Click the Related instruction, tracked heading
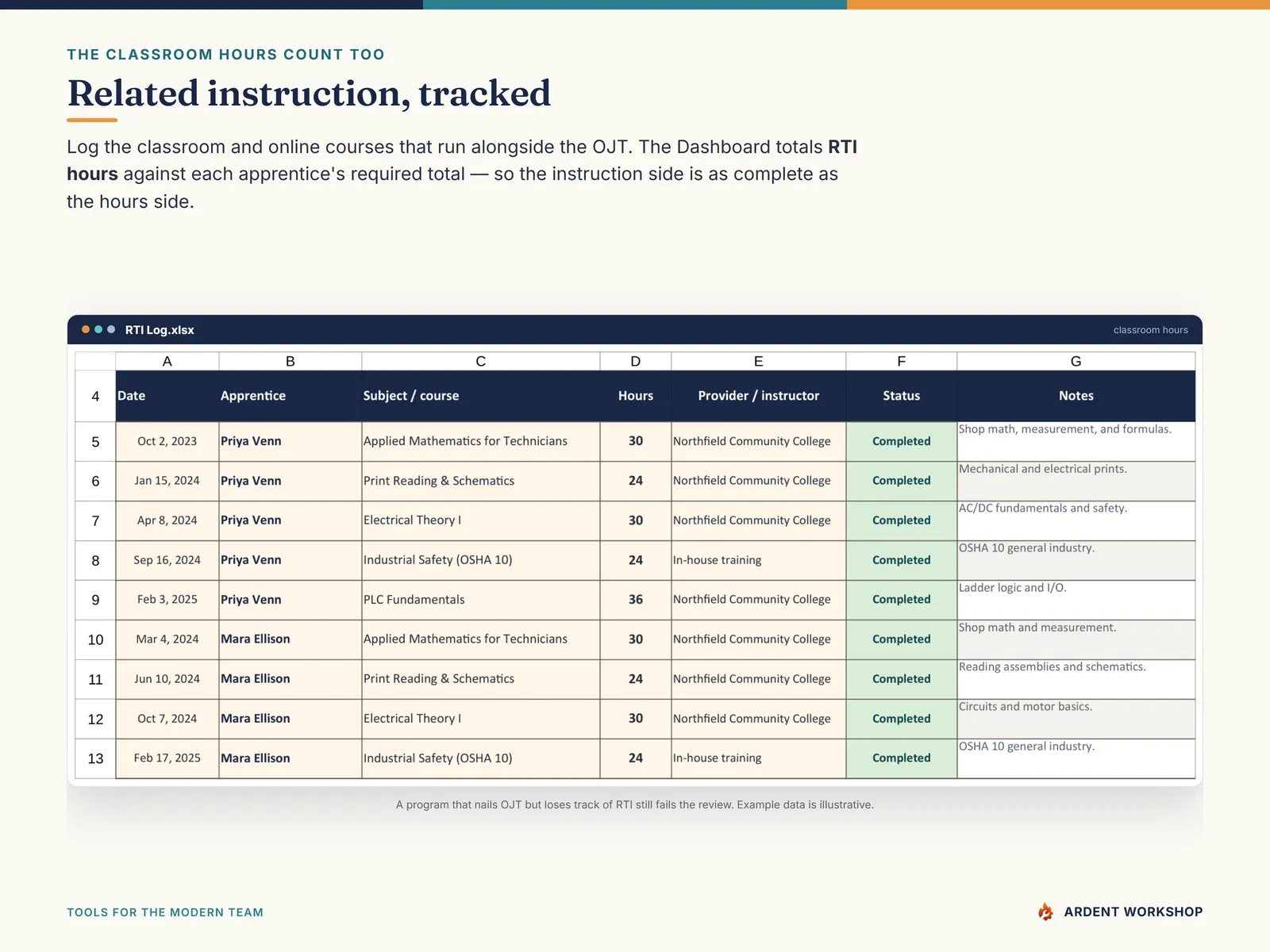Viewport: 1270px width, 952px height. point(309,94)
